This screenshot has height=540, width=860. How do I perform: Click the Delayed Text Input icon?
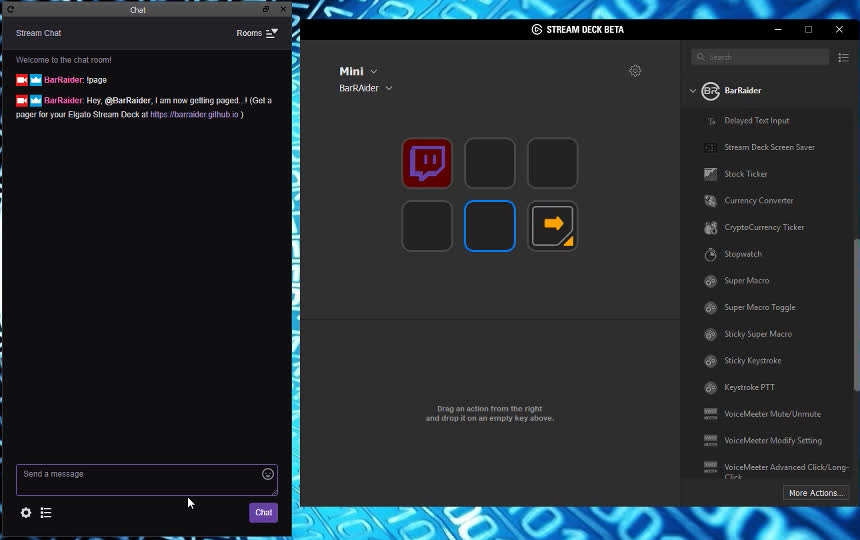pyautogui.click(x=711, y=121)
